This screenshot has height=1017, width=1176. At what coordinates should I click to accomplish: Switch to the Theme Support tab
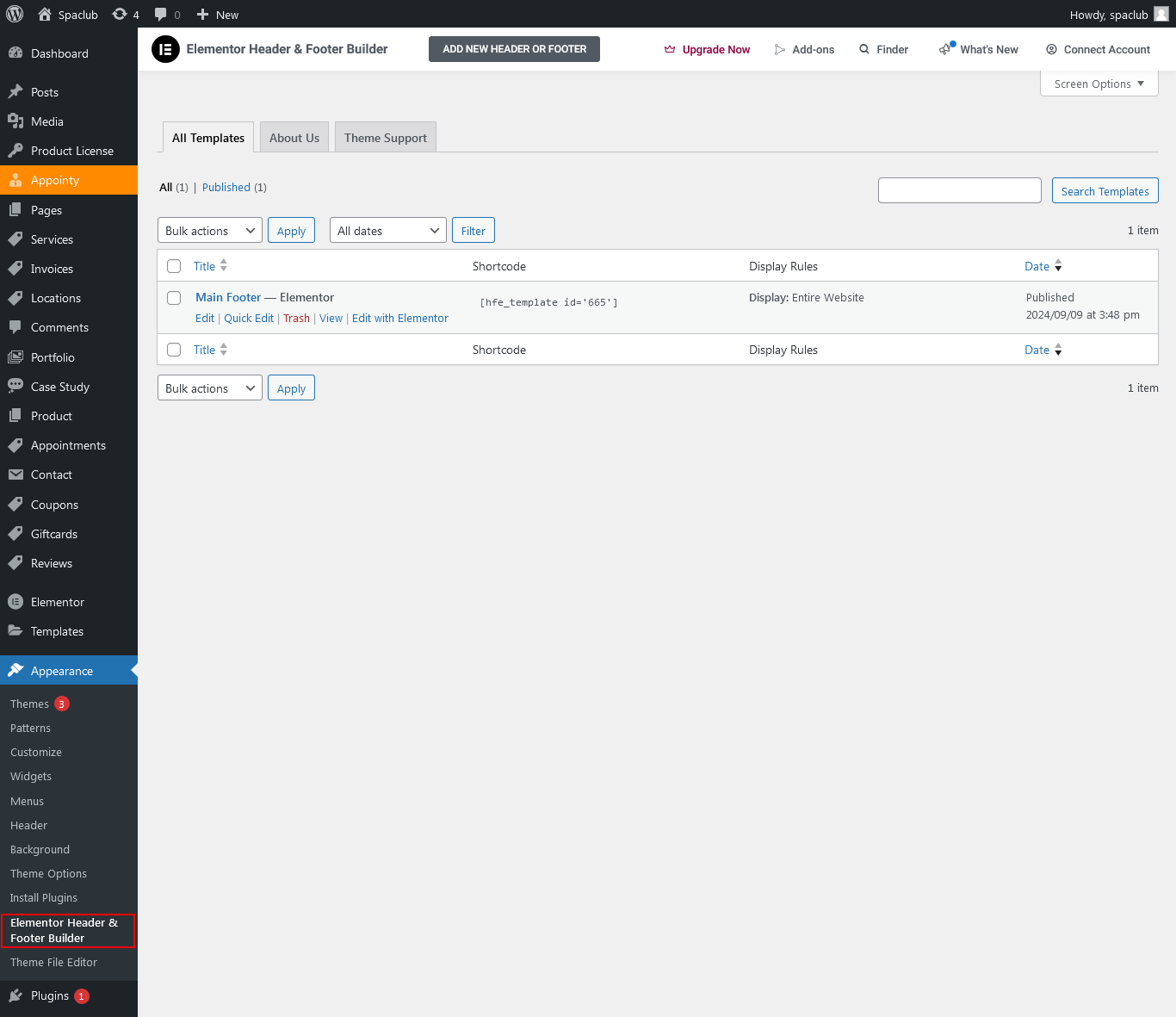386,138
